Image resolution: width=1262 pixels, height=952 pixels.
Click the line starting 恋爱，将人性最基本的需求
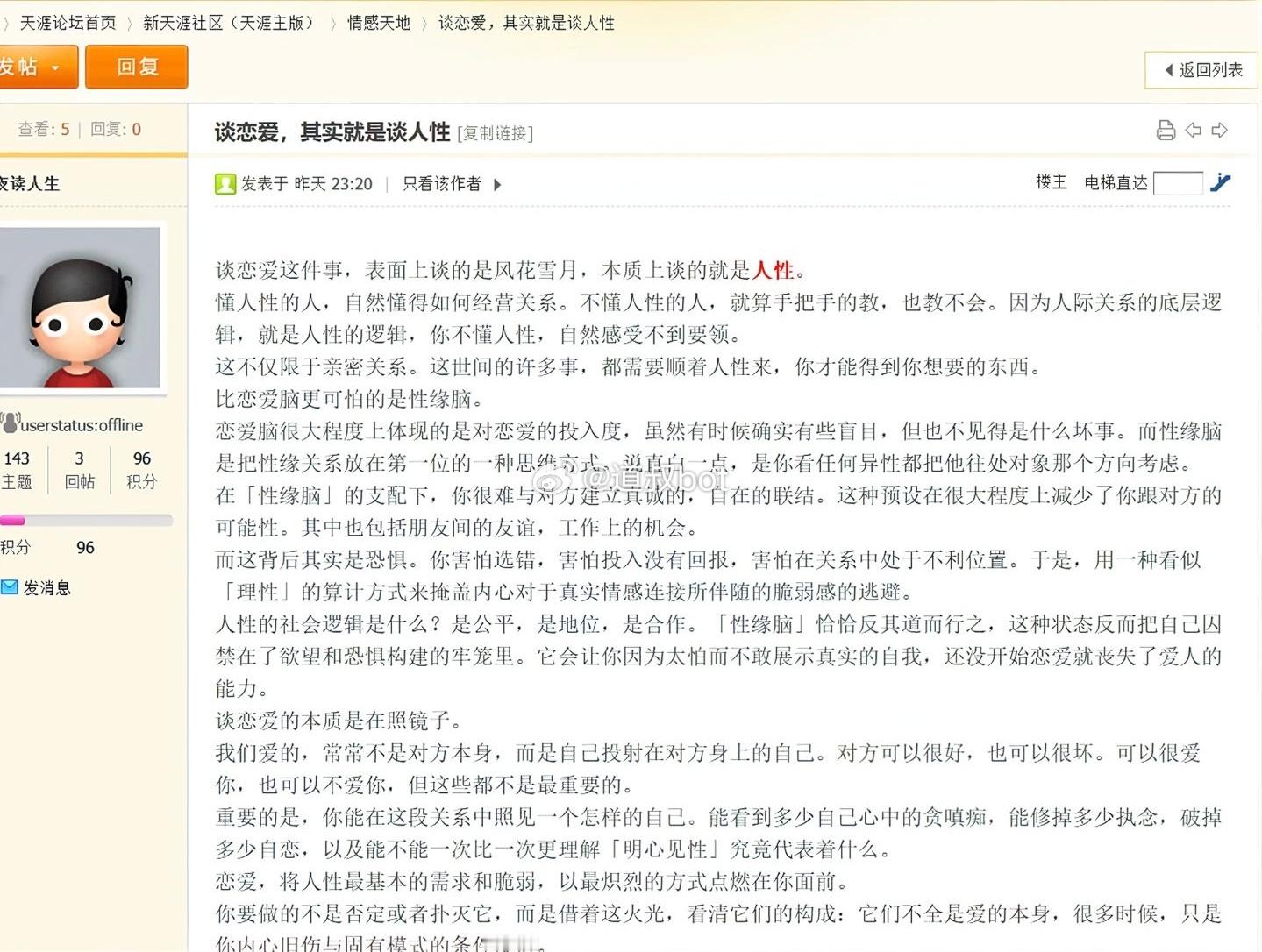[x=533, y=881]
